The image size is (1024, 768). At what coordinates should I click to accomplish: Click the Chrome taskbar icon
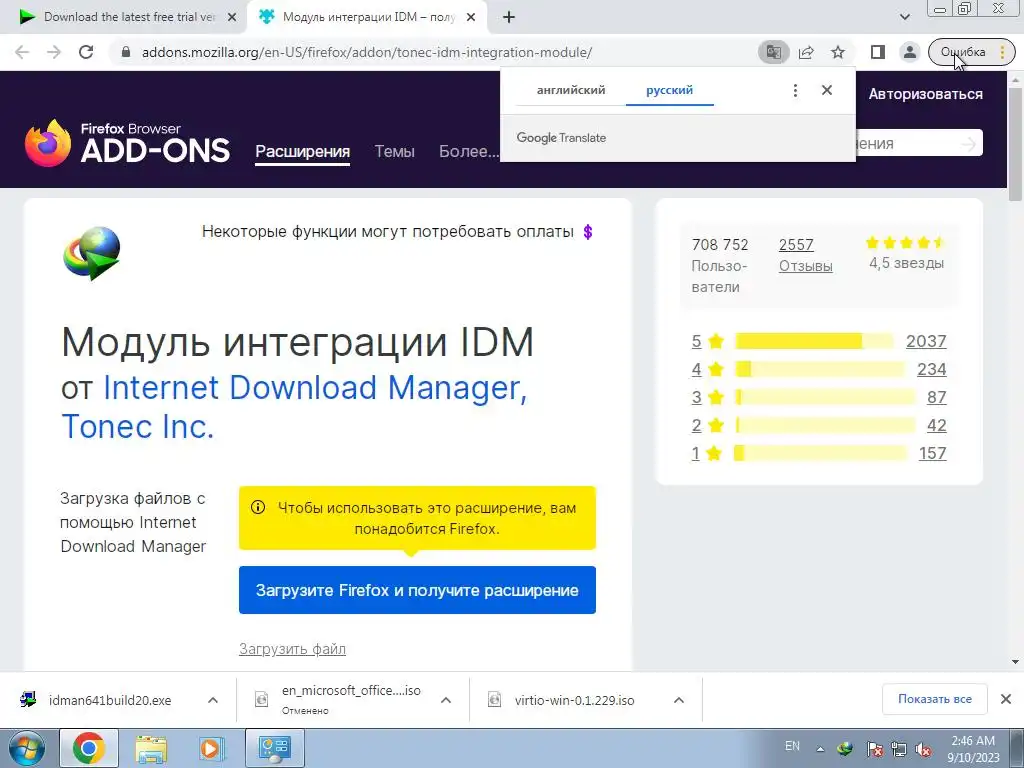pos(89,748)
